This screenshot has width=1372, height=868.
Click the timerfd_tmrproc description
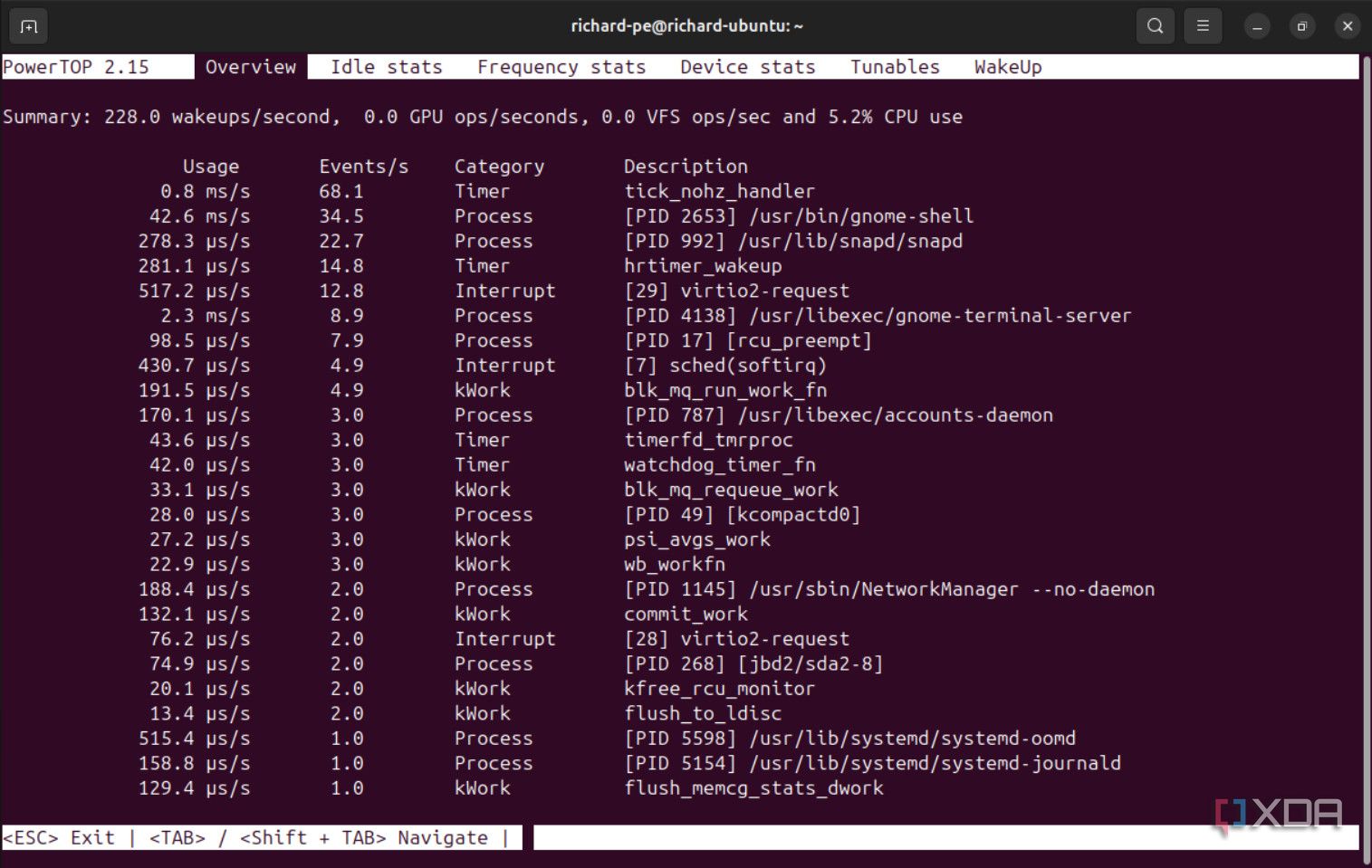click(708, 440)
